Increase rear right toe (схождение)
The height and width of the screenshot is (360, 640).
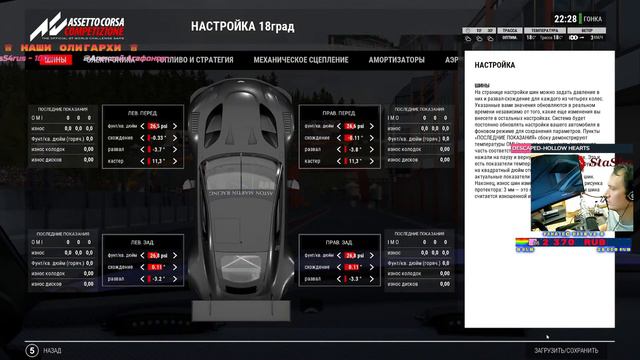[371, 267]
